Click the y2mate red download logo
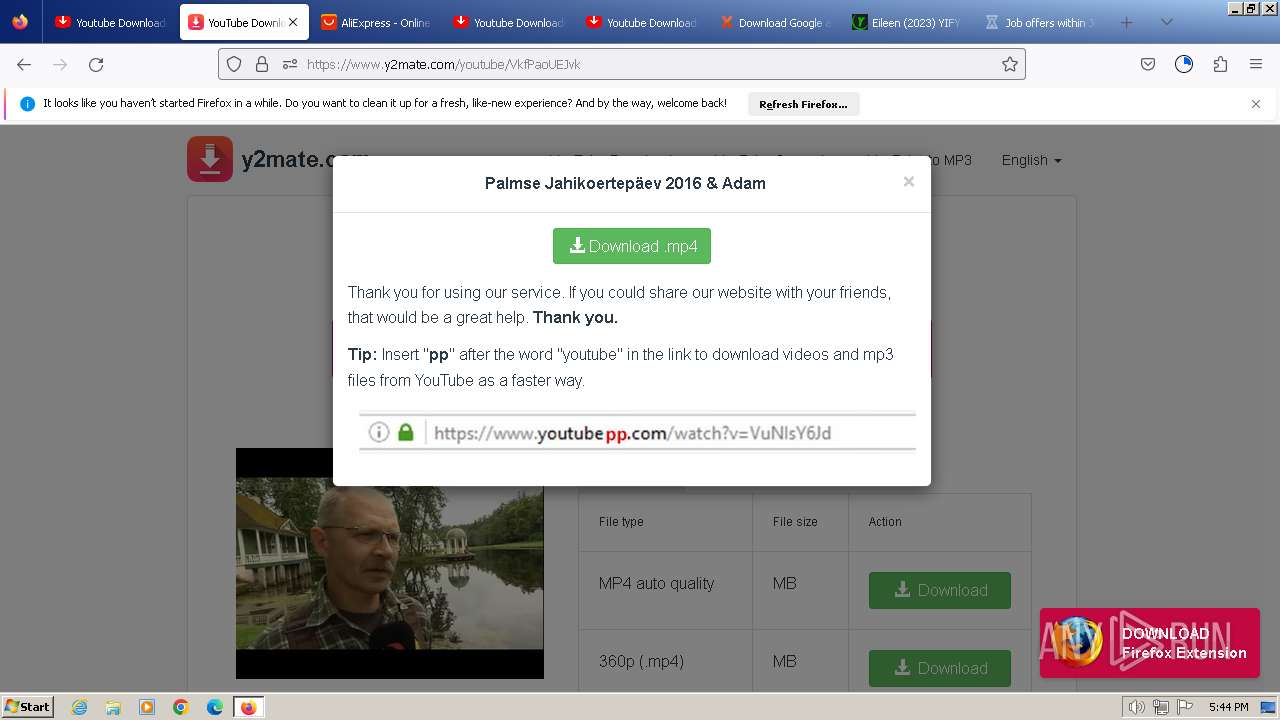 pos(210,159)
